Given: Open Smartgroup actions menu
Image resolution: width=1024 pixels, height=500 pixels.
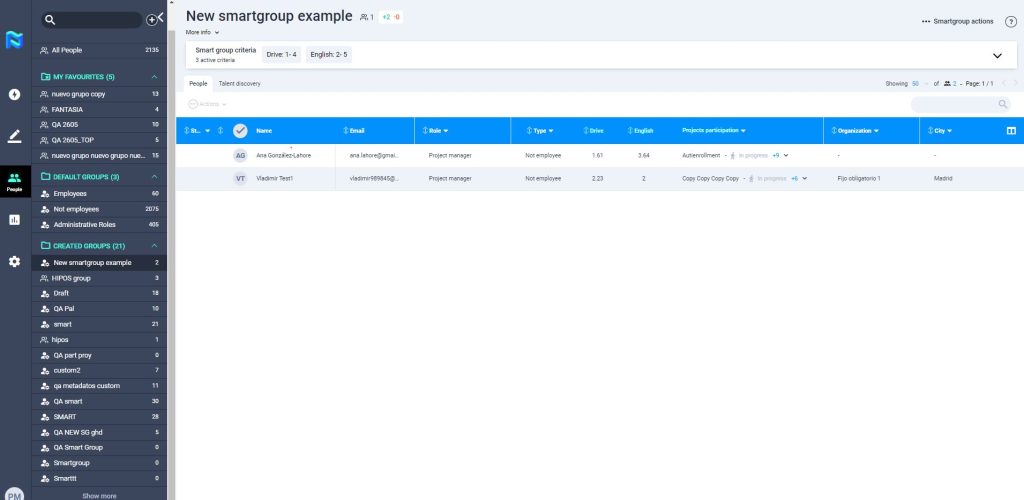Looking at the screenshot, I should click(x=957, y=21).
